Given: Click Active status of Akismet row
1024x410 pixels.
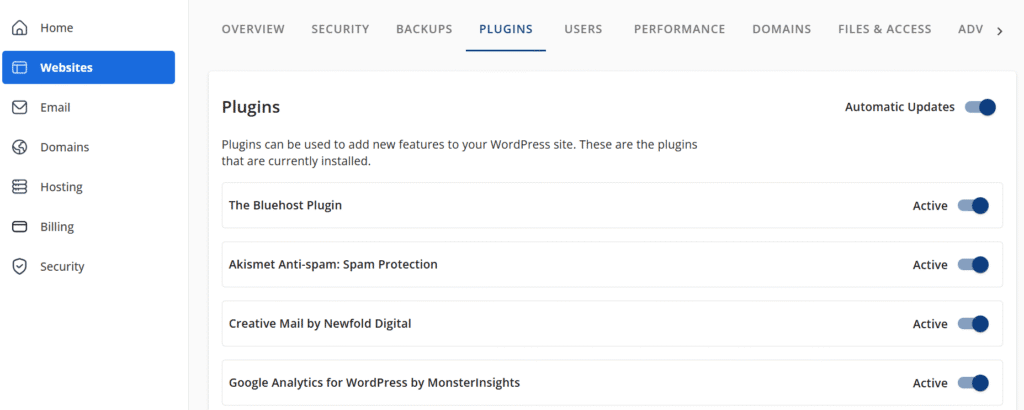Looking at the screenshot, I should [x=930, y=264].
